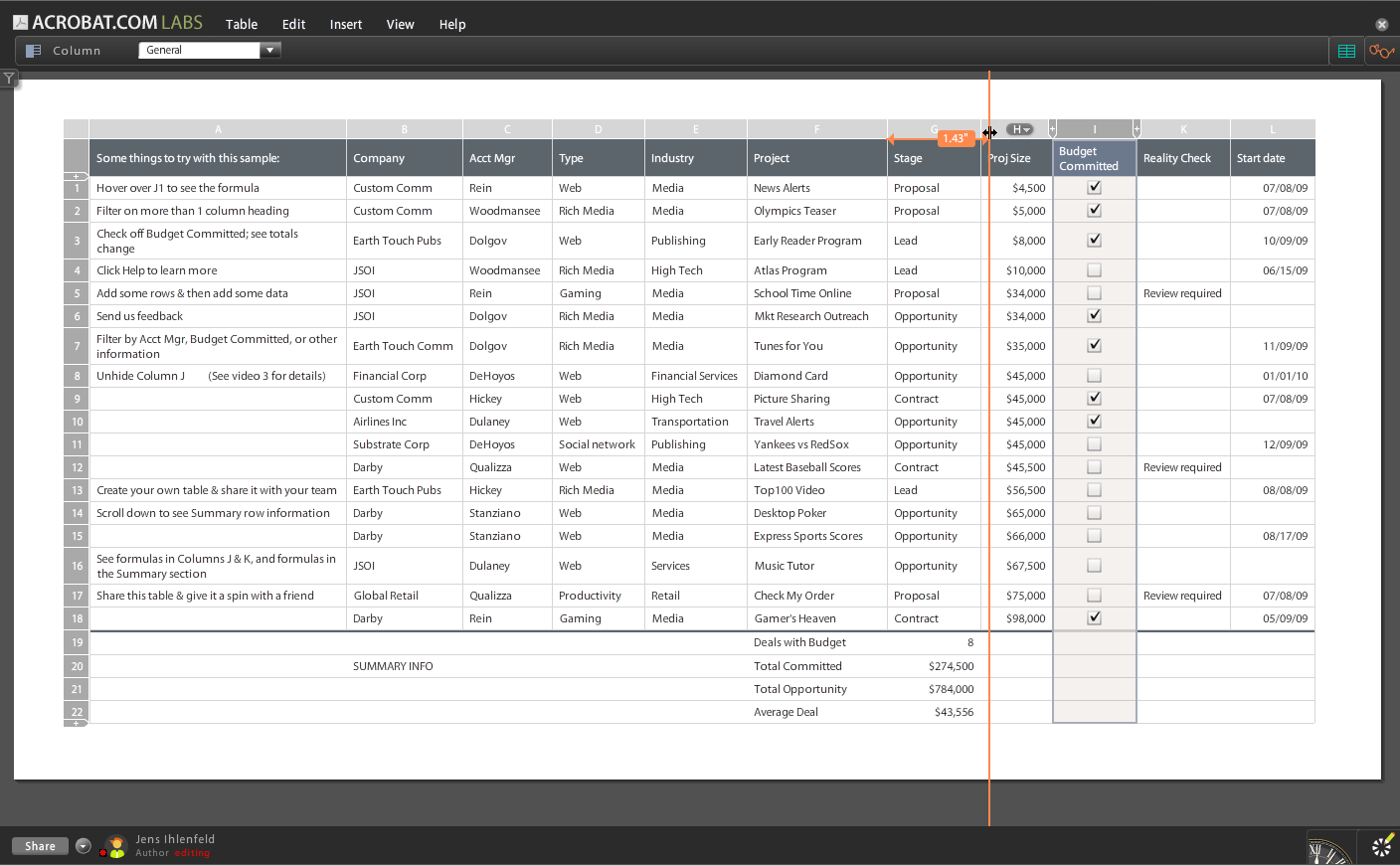Viewport: 1400px width, 866px height.
Task: Open the H column header dropdown
Action: coord(1018,128)
